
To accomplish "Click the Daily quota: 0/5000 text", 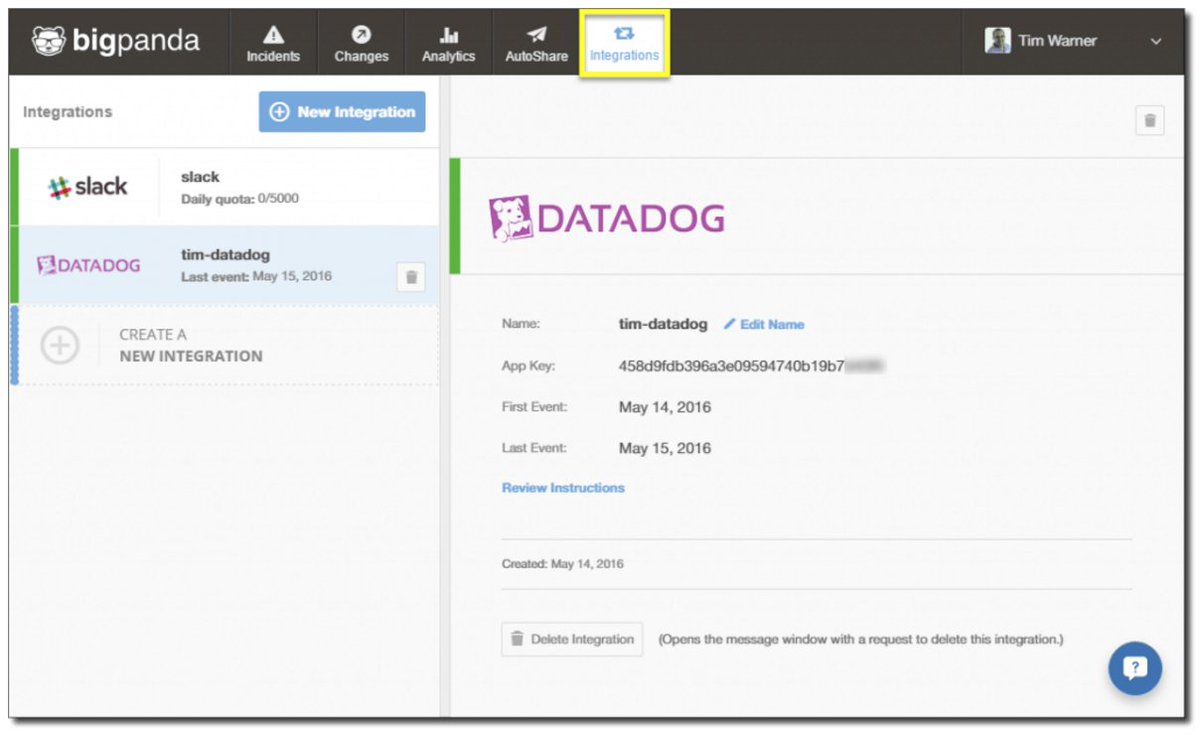I will [x=240, y=199].
